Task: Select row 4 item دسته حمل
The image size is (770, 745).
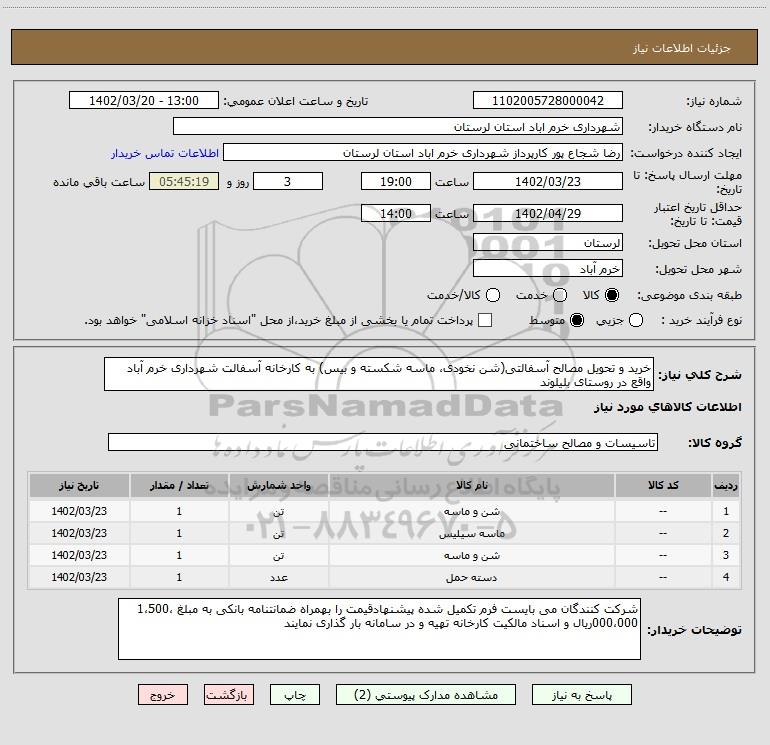Action: [471, 577]
